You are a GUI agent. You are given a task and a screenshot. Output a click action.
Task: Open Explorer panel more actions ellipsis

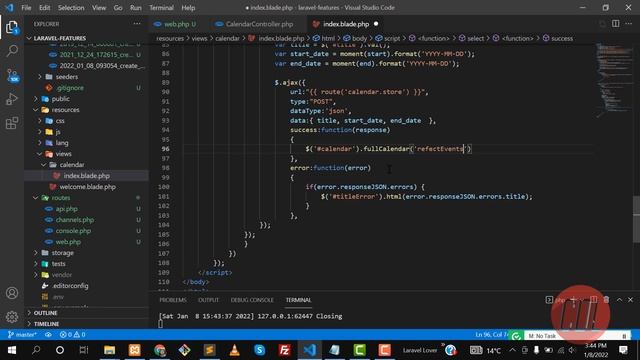[x=137, y=24]
